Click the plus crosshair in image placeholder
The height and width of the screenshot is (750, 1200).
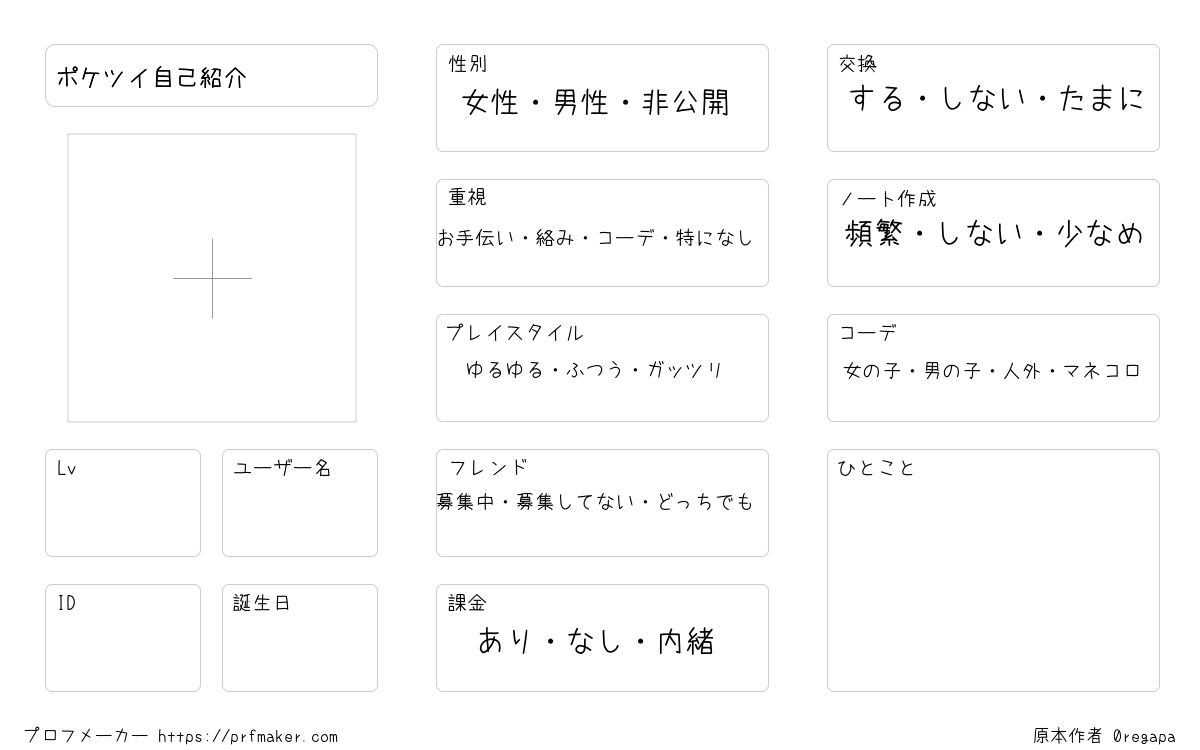(x=212, y=278)
